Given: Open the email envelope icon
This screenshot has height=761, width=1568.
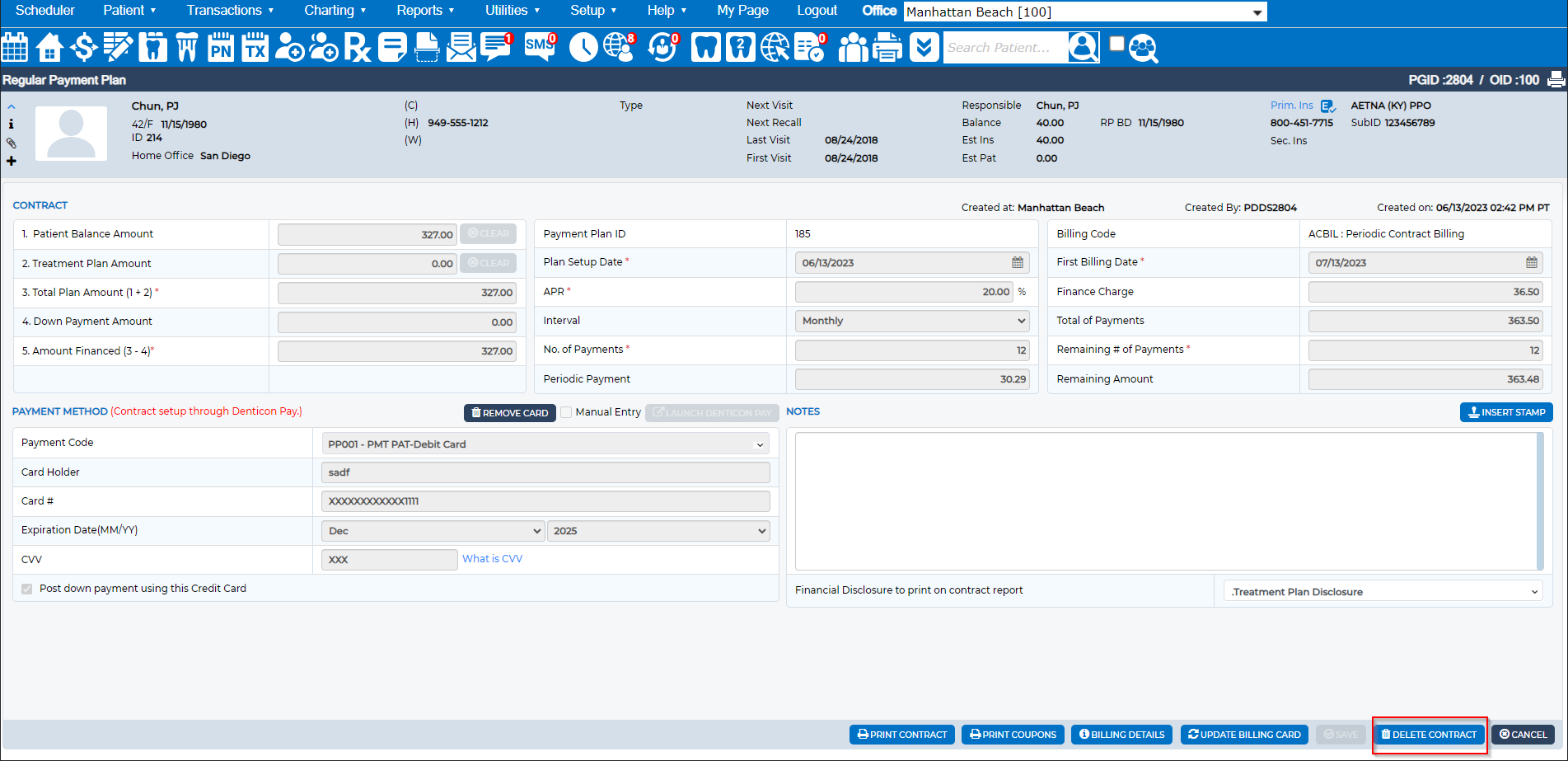Looking at the screenshot, I should tap(461, 47).
